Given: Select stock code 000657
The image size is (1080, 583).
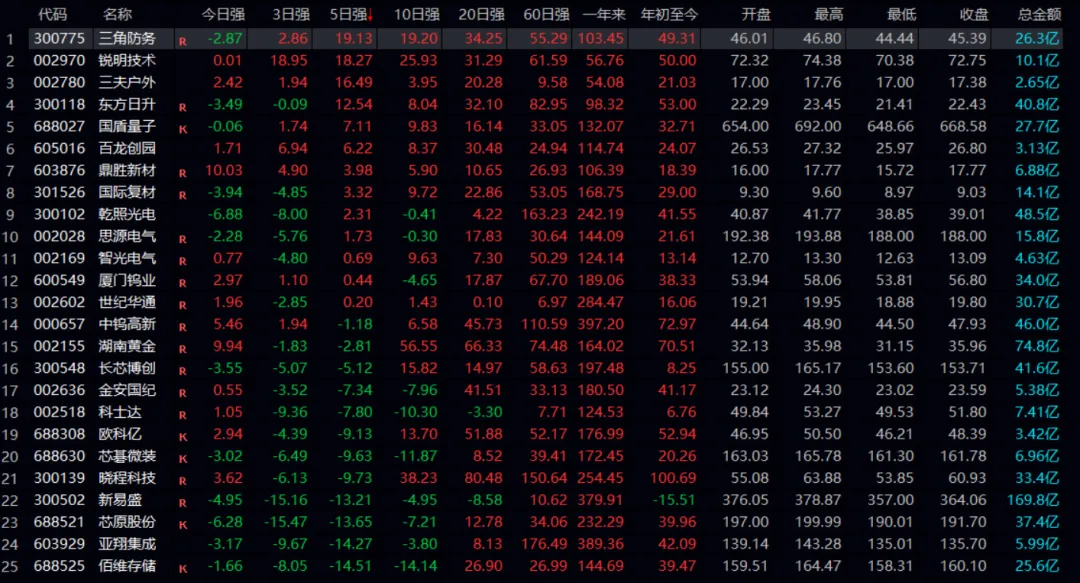Looking at the screenshot, I should coord(59,324).
